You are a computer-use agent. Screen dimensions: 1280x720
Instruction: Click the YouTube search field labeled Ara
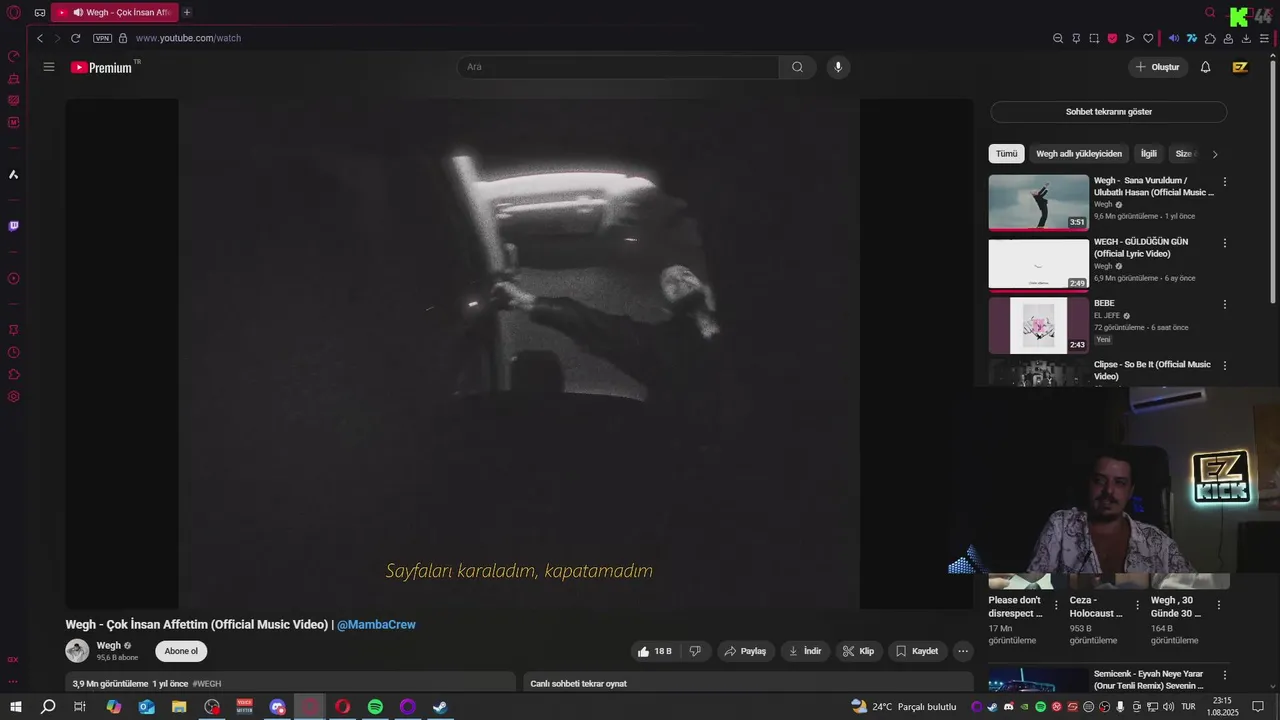pos(618,67)
